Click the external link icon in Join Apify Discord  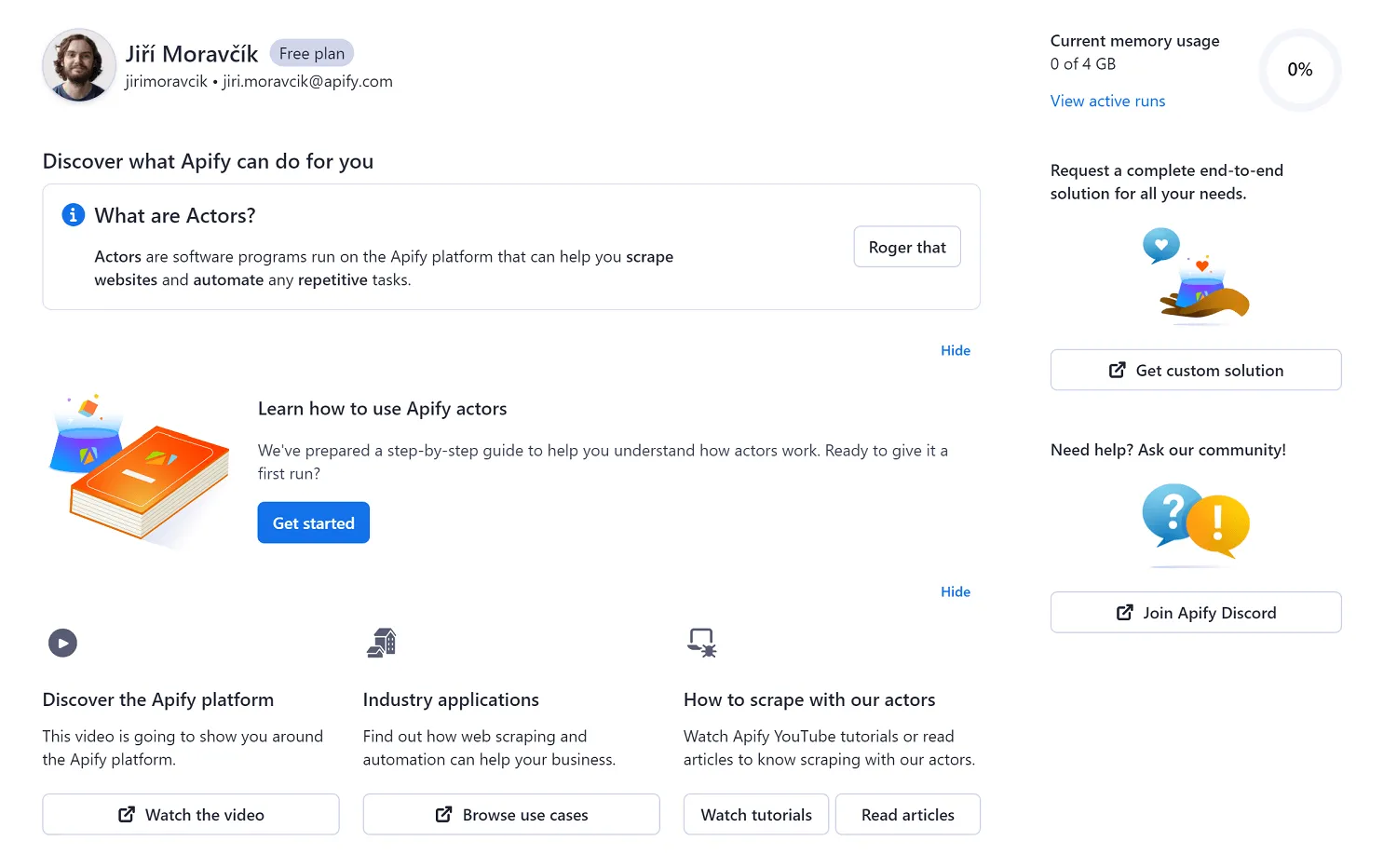point(1125,612)
